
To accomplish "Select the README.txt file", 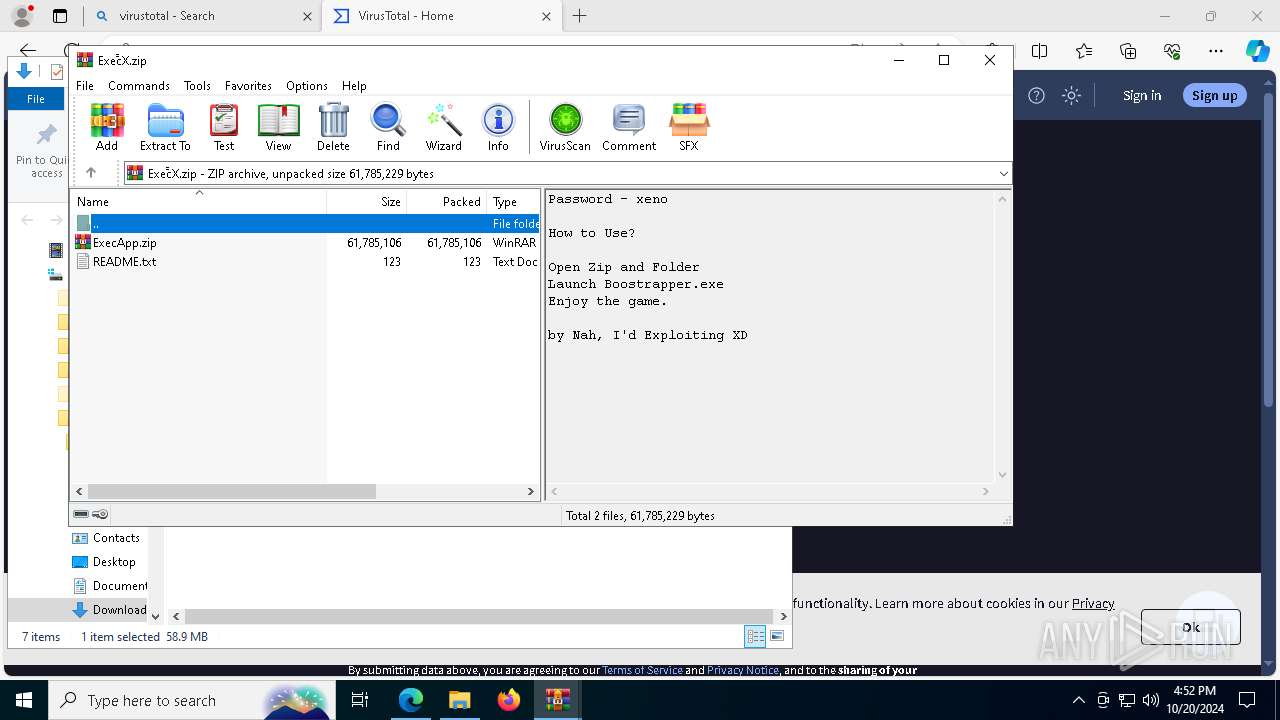I will pos(124,262).
